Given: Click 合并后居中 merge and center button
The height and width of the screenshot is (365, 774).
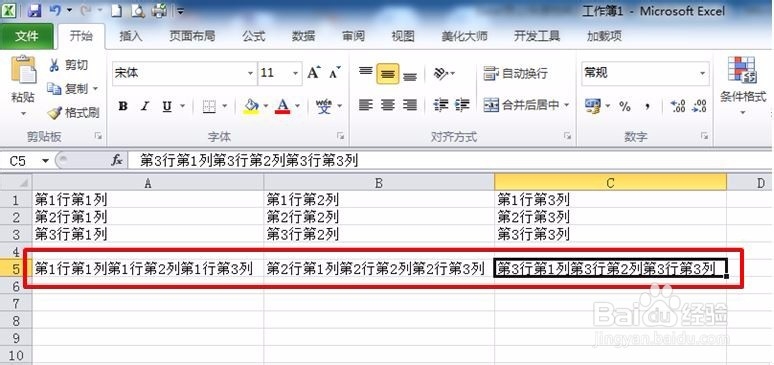Looking at the screenshot, I should coord(521,105).
